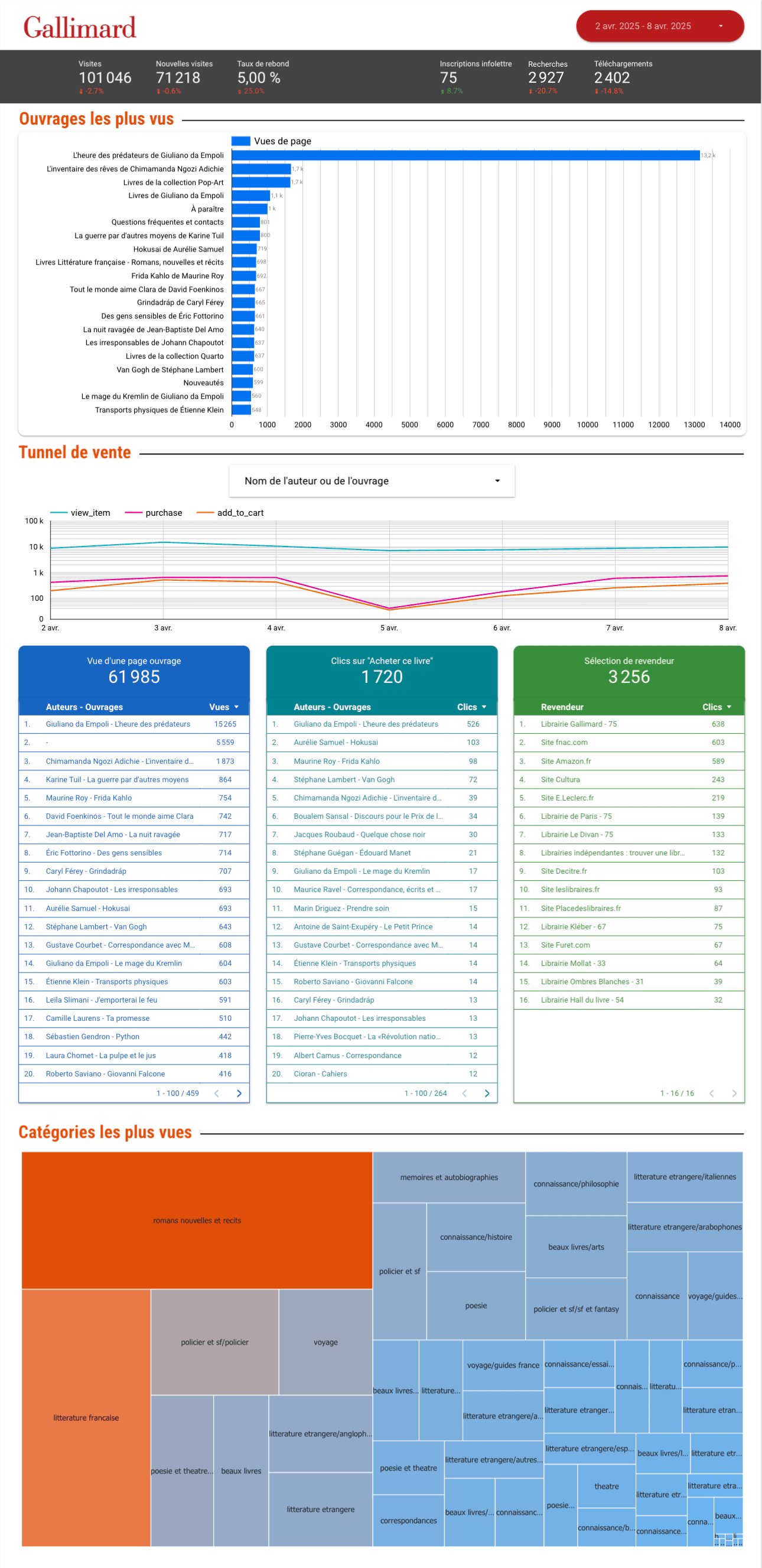
Task: Click the 'Vues de page' legend color swatch
Action: point(241,141)
